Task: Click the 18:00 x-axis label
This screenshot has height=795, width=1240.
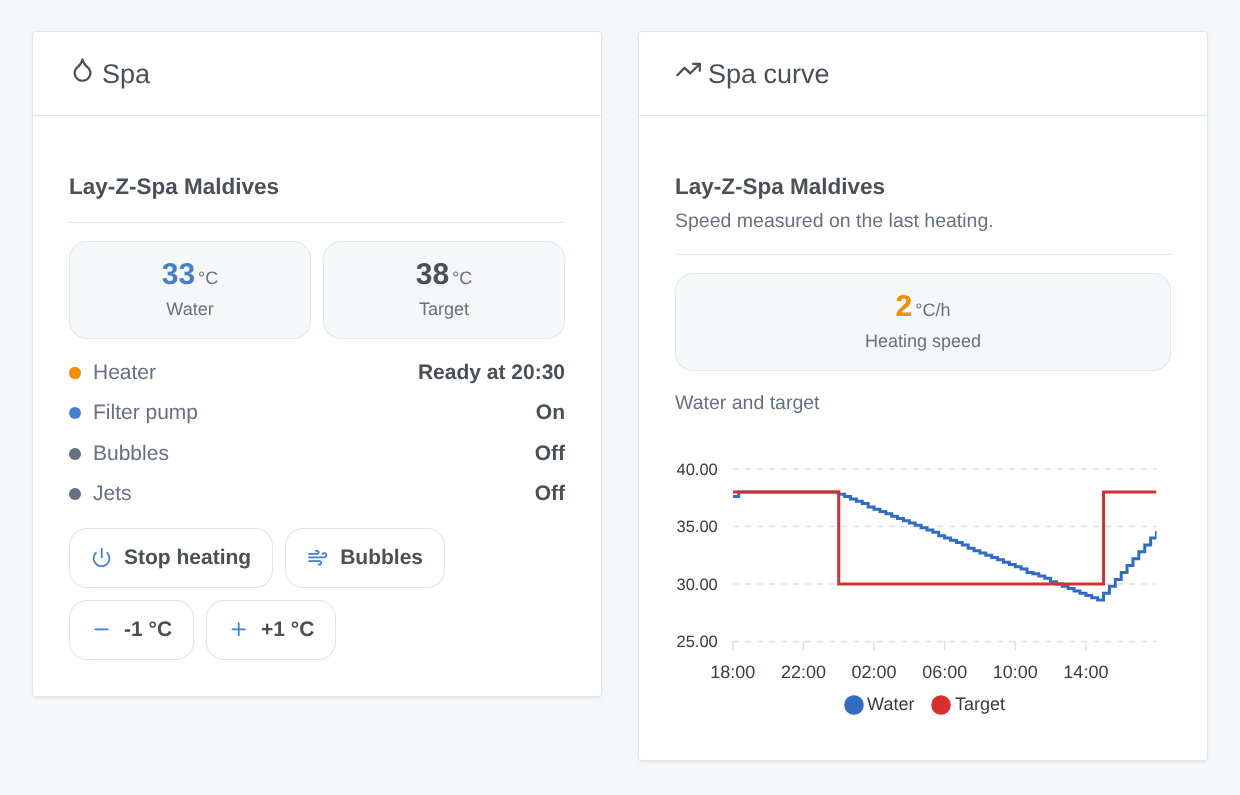Action: 733,672
